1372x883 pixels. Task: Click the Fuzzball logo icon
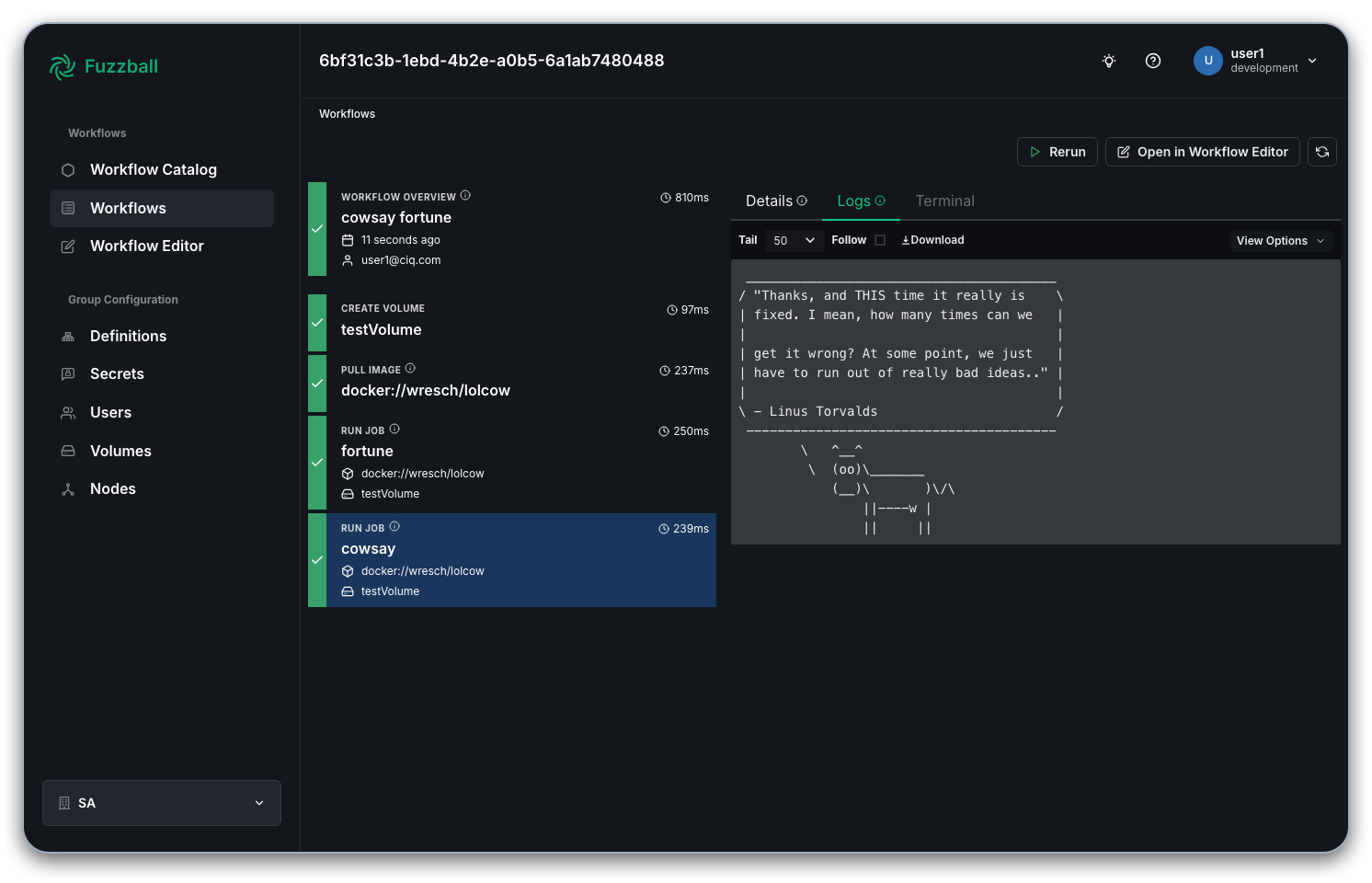pyautogui.click(x=63, y=66)
